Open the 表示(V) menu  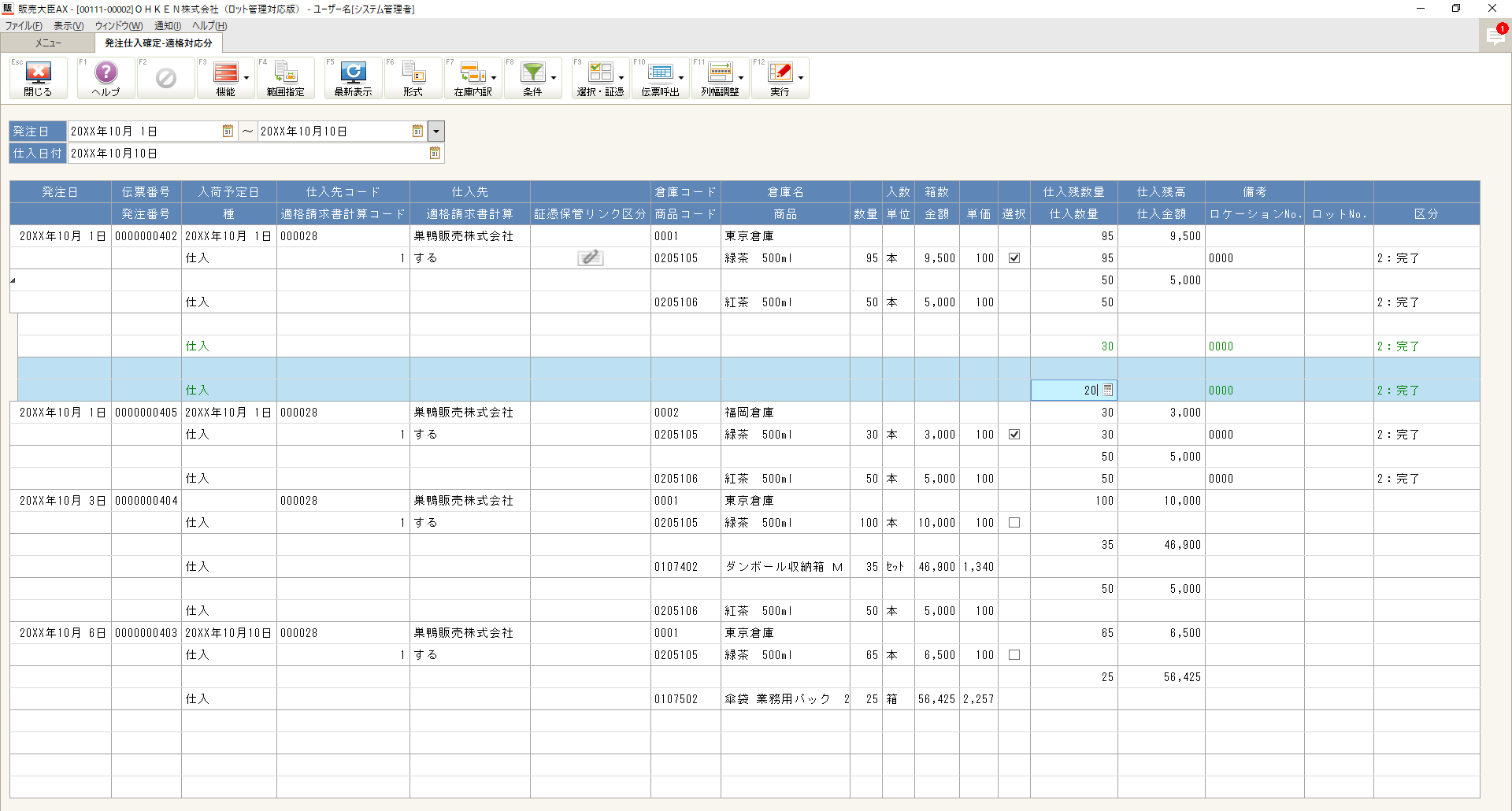coord(69,26)
